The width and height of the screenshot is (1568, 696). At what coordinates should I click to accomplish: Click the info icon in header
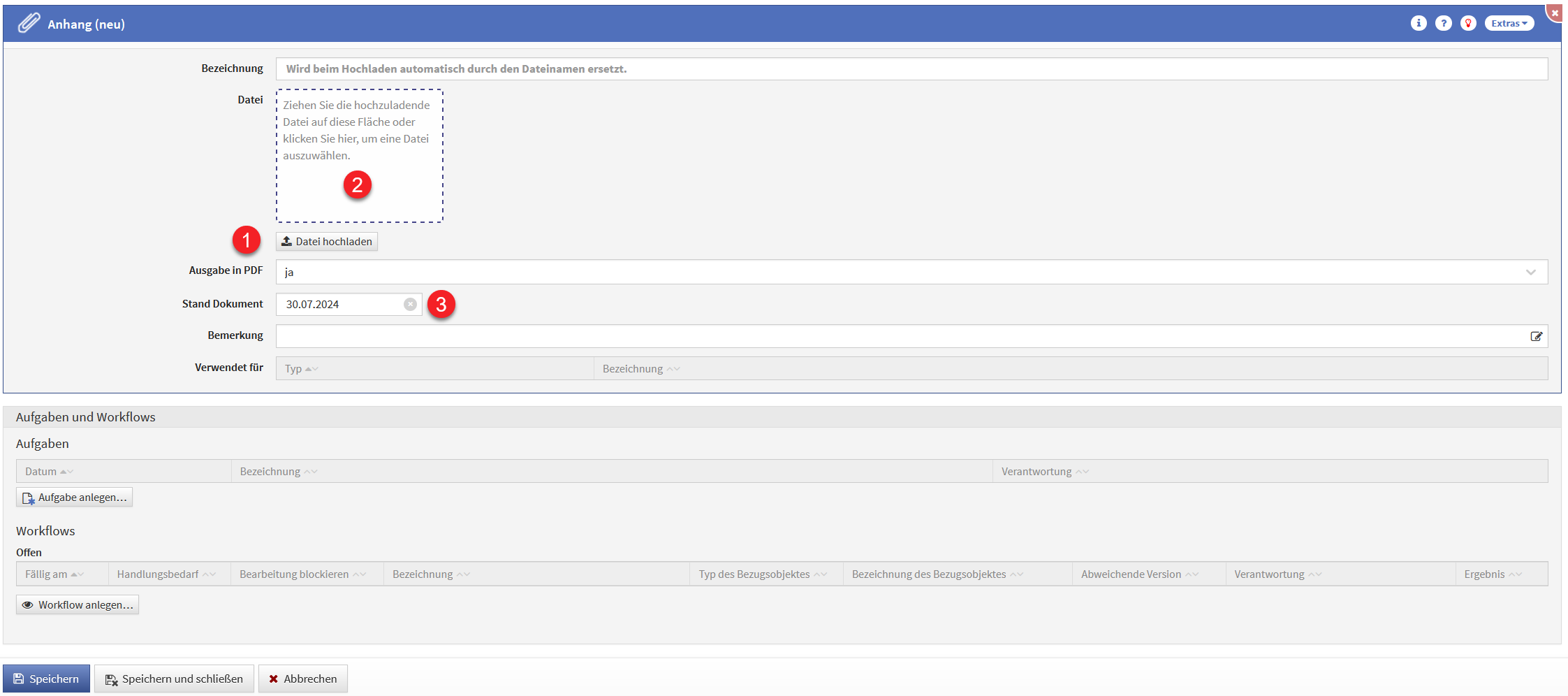click(x=1418, y=23)
